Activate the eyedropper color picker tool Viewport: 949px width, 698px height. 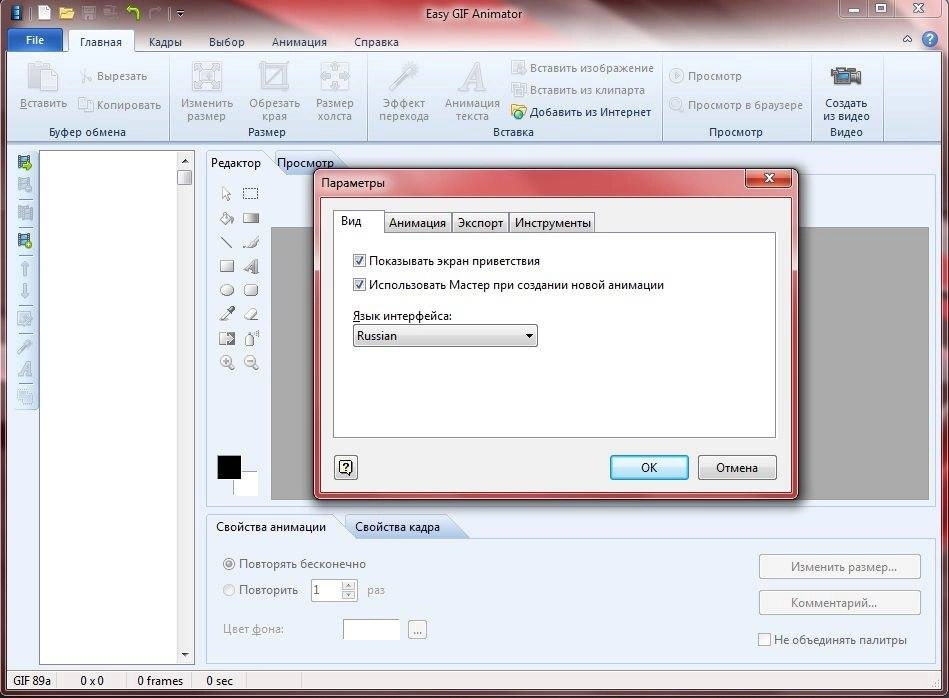click(226, 314)
